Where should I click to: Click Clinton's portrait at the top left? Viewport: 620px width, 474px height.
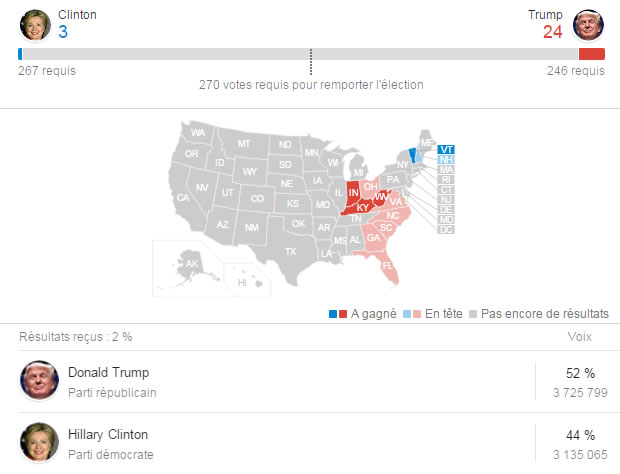35,25
